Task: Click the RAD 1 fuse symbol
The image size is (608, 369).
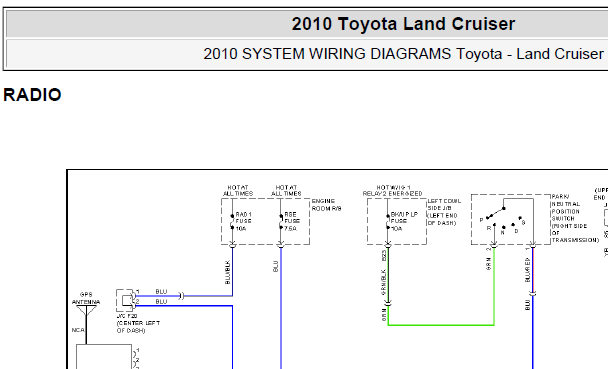Action: click(232, 222)
